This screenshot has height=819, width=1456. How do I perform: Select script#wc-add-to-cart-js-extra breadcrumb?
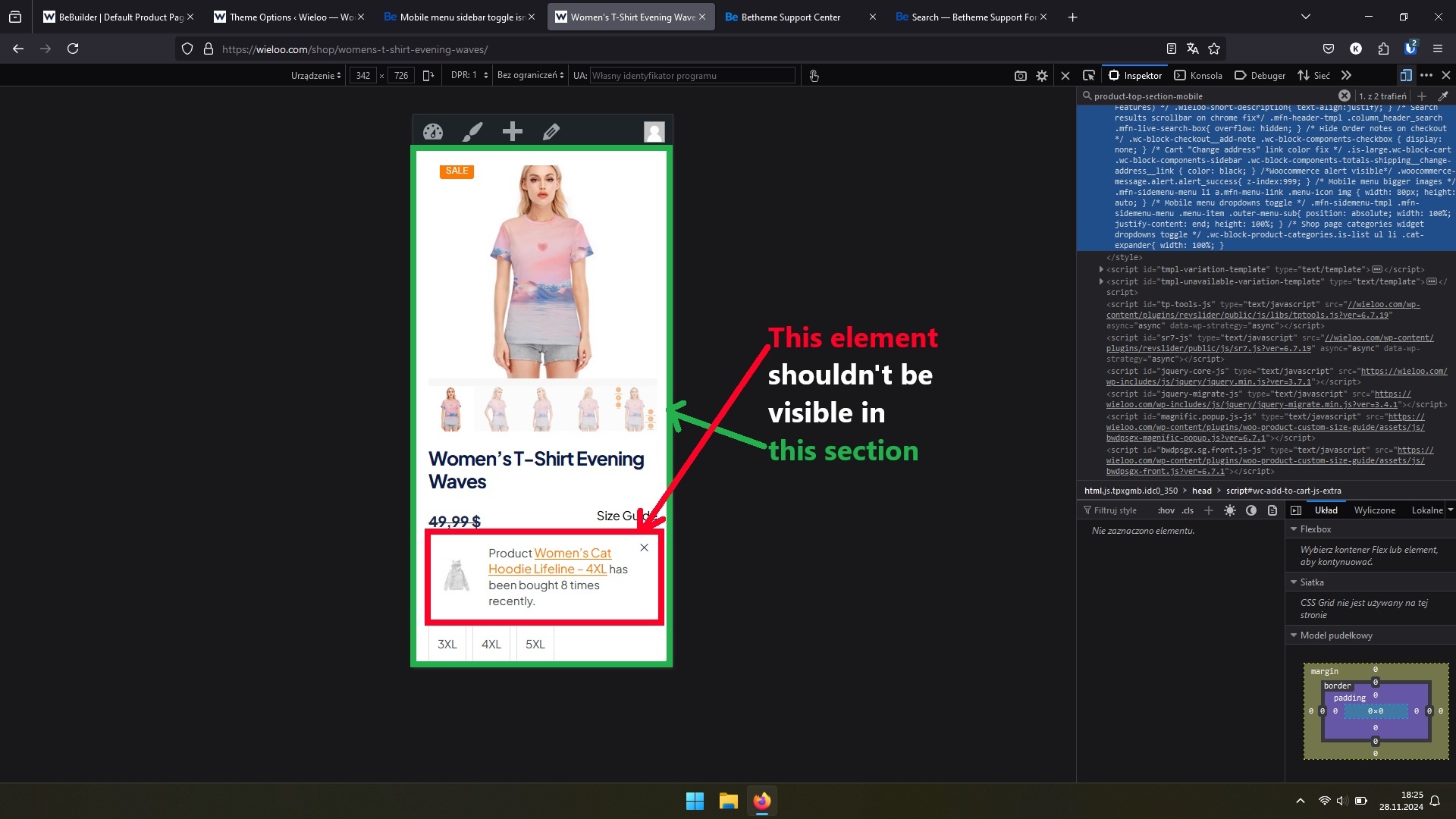(x=1283, y=491)
